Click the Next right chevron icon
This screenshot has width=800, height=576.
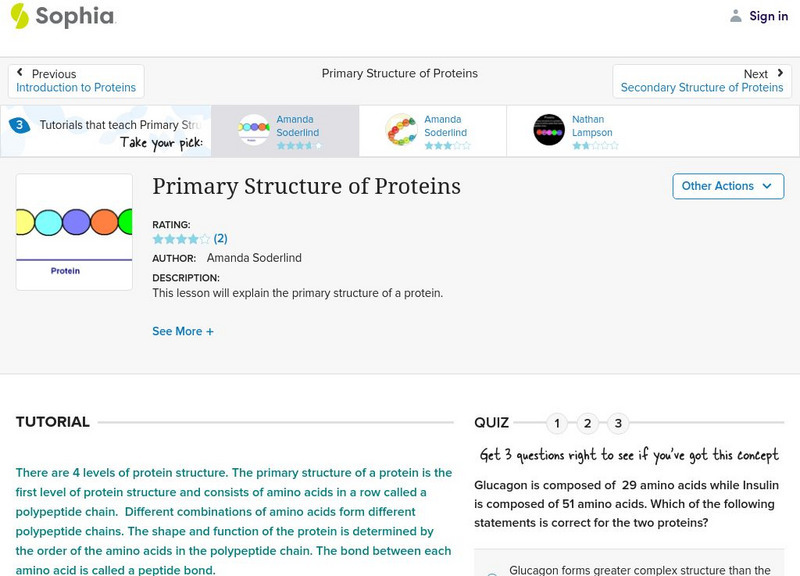click(780, 74)
